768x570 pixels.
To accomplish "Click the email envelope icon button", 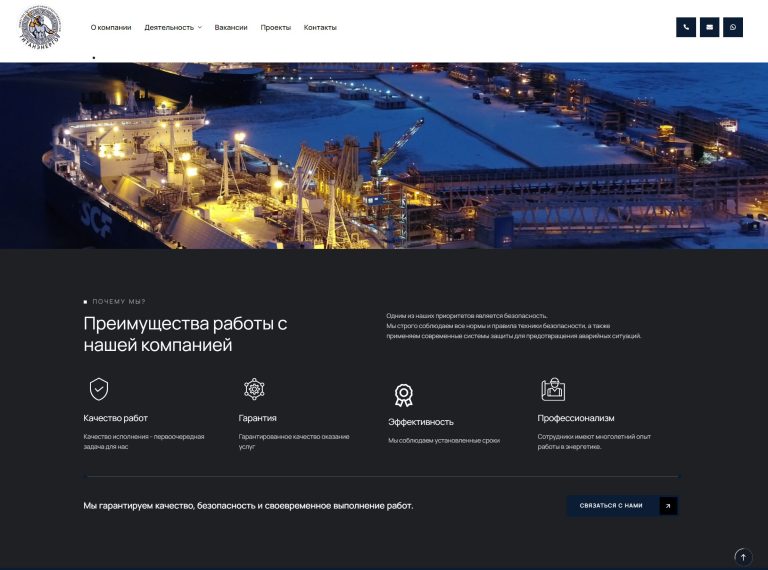I will (709, 27).
